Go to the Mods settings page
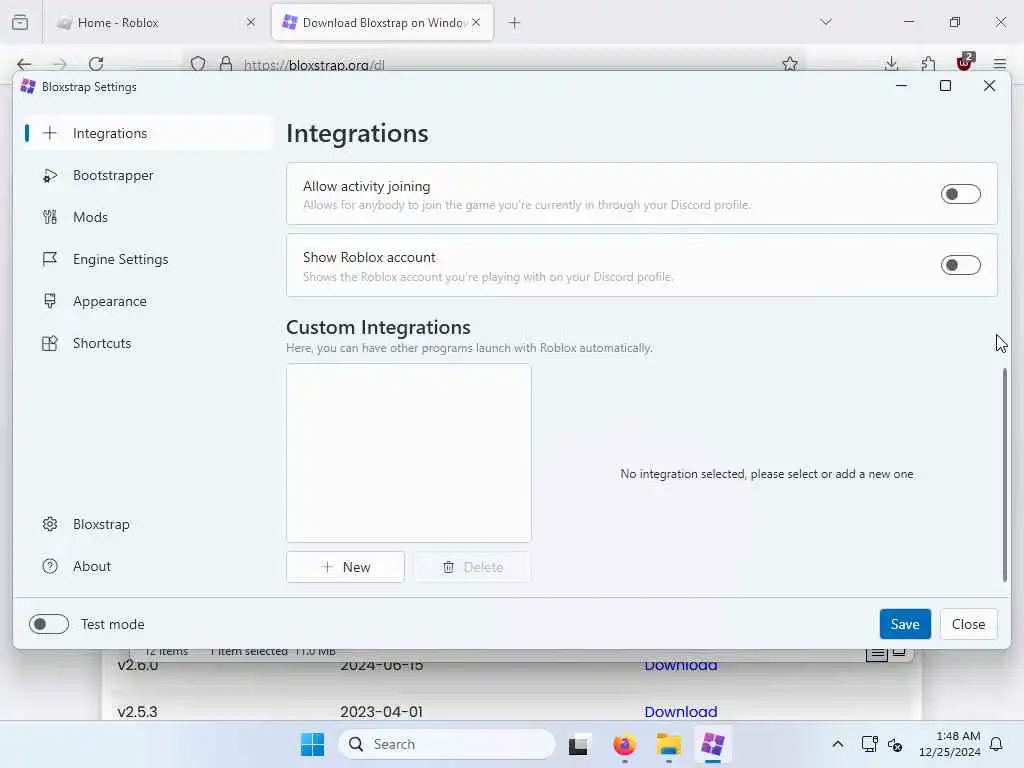 point(148,217)
